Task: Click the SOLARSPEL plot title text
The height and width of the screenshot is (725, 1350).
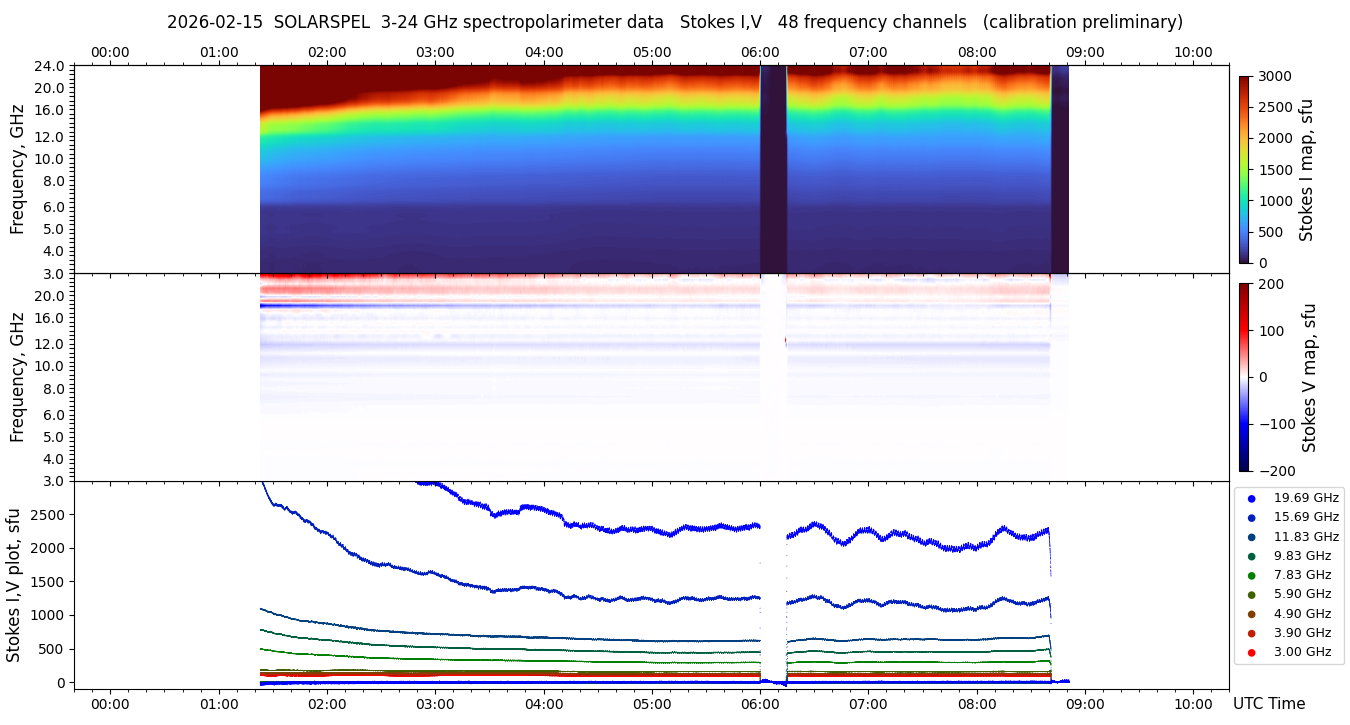Action: (x=674, y=22)
